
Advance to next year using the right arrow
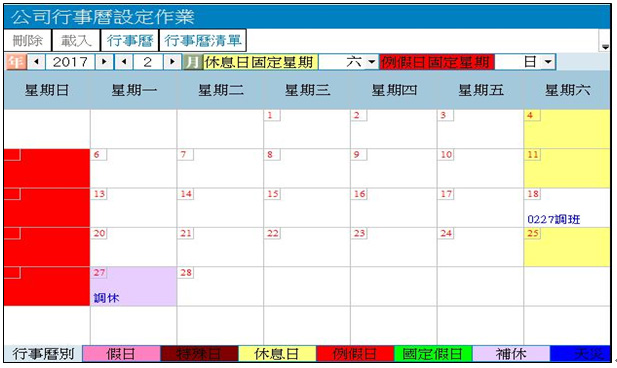coord(104,62)
